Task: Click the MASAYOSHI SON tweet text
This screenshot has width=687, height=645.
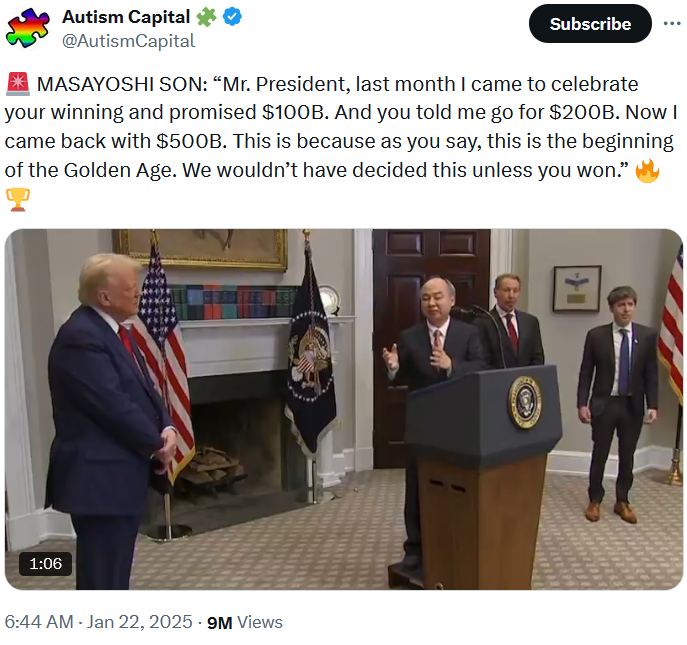Action: [330, 127]
